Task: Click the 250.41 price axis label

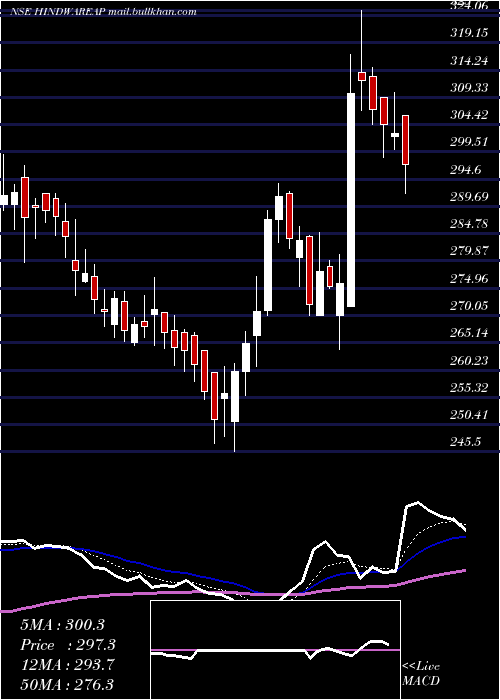Action: coord(469,415)
